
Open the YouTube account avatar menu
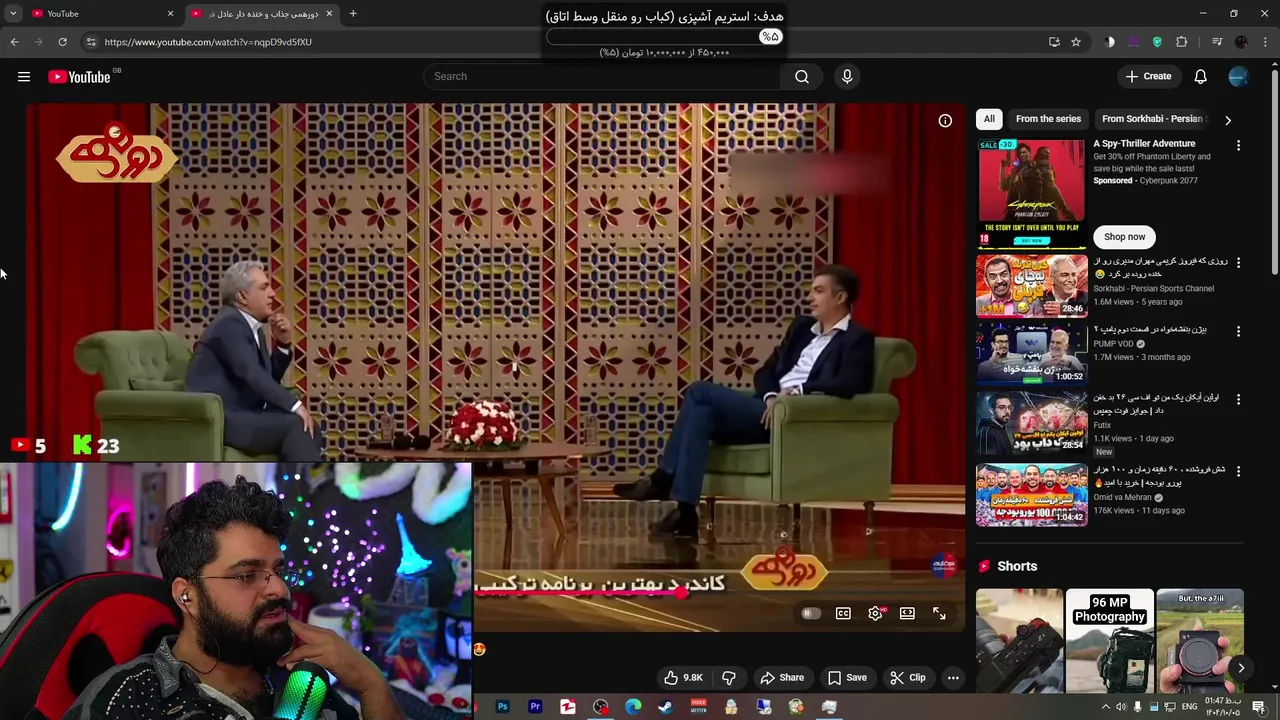point(1238,77)
